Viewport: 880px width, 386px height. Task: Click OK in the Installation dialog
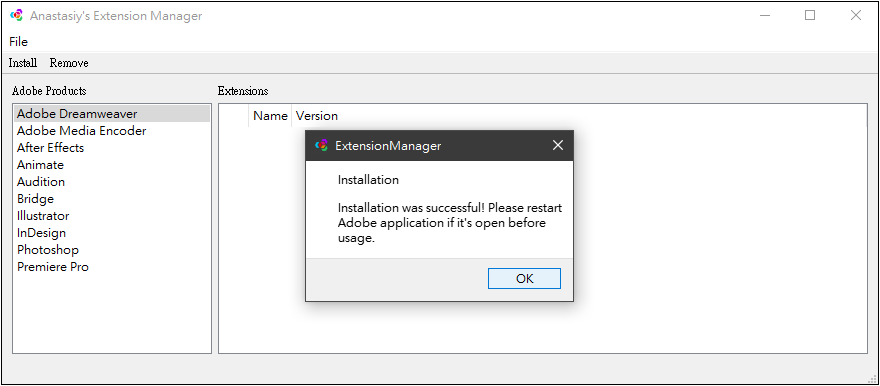[524, 278]
